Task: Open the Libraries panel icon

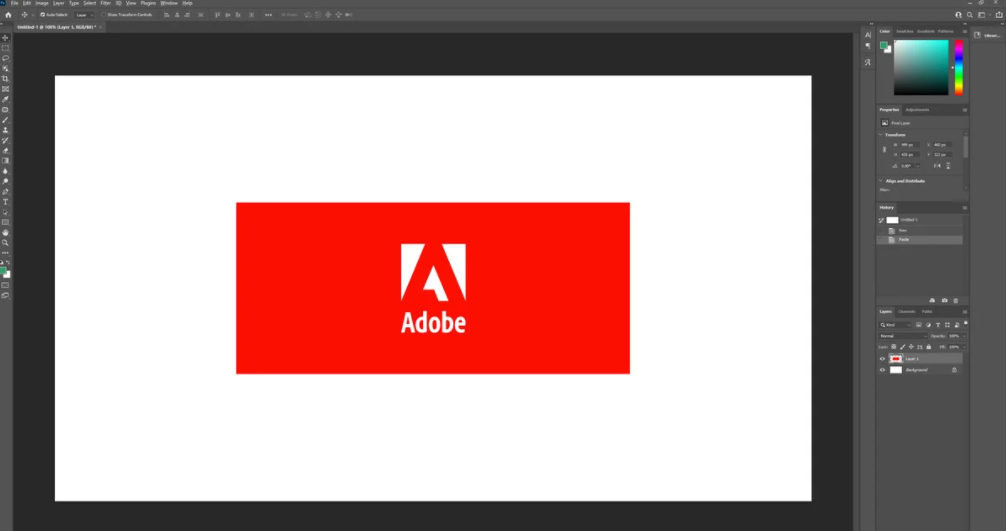Action: click(977, 35)
